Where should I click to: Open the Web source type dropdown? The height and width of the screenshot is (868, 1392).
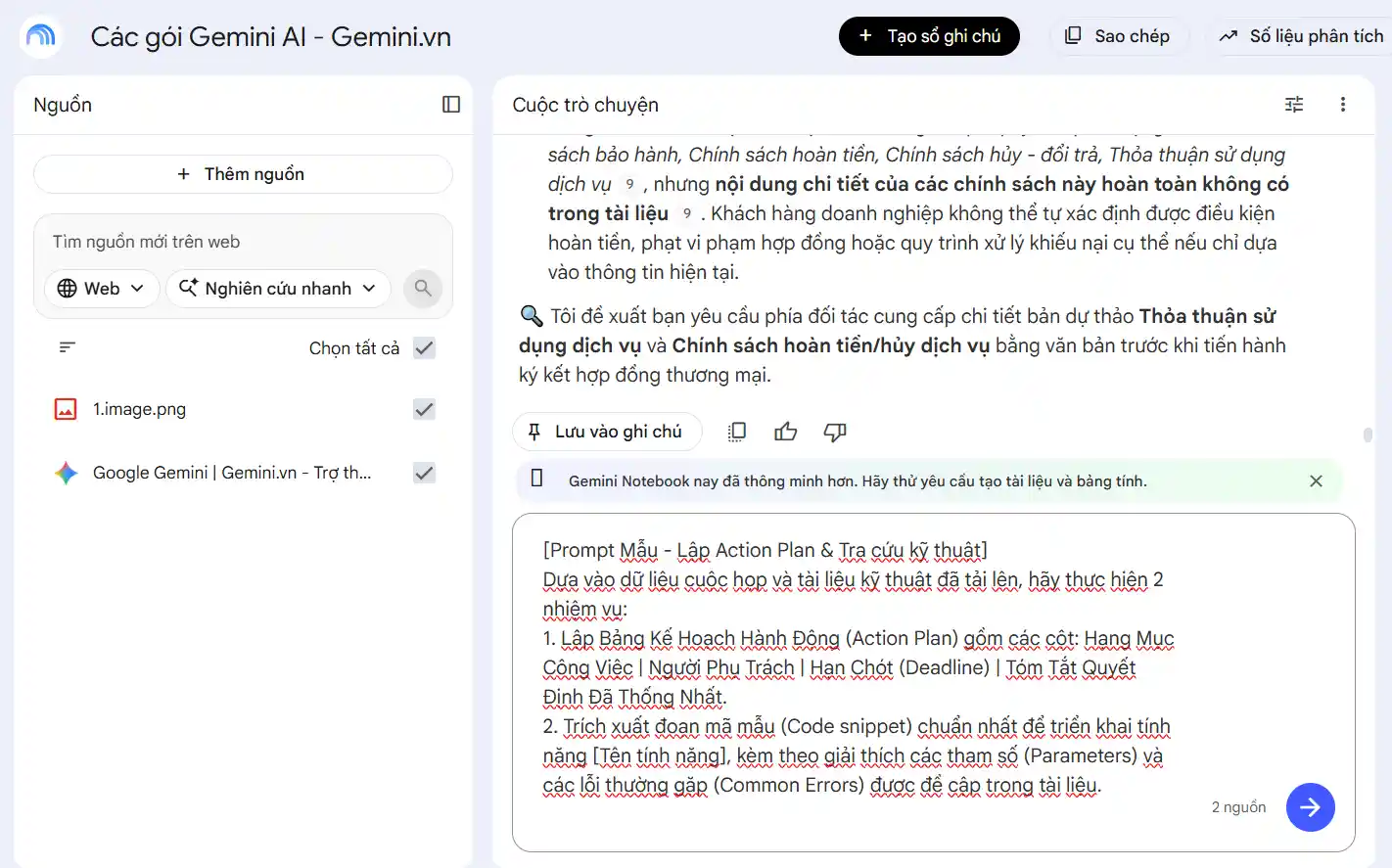pyautogui.click(x=102, y=289)
